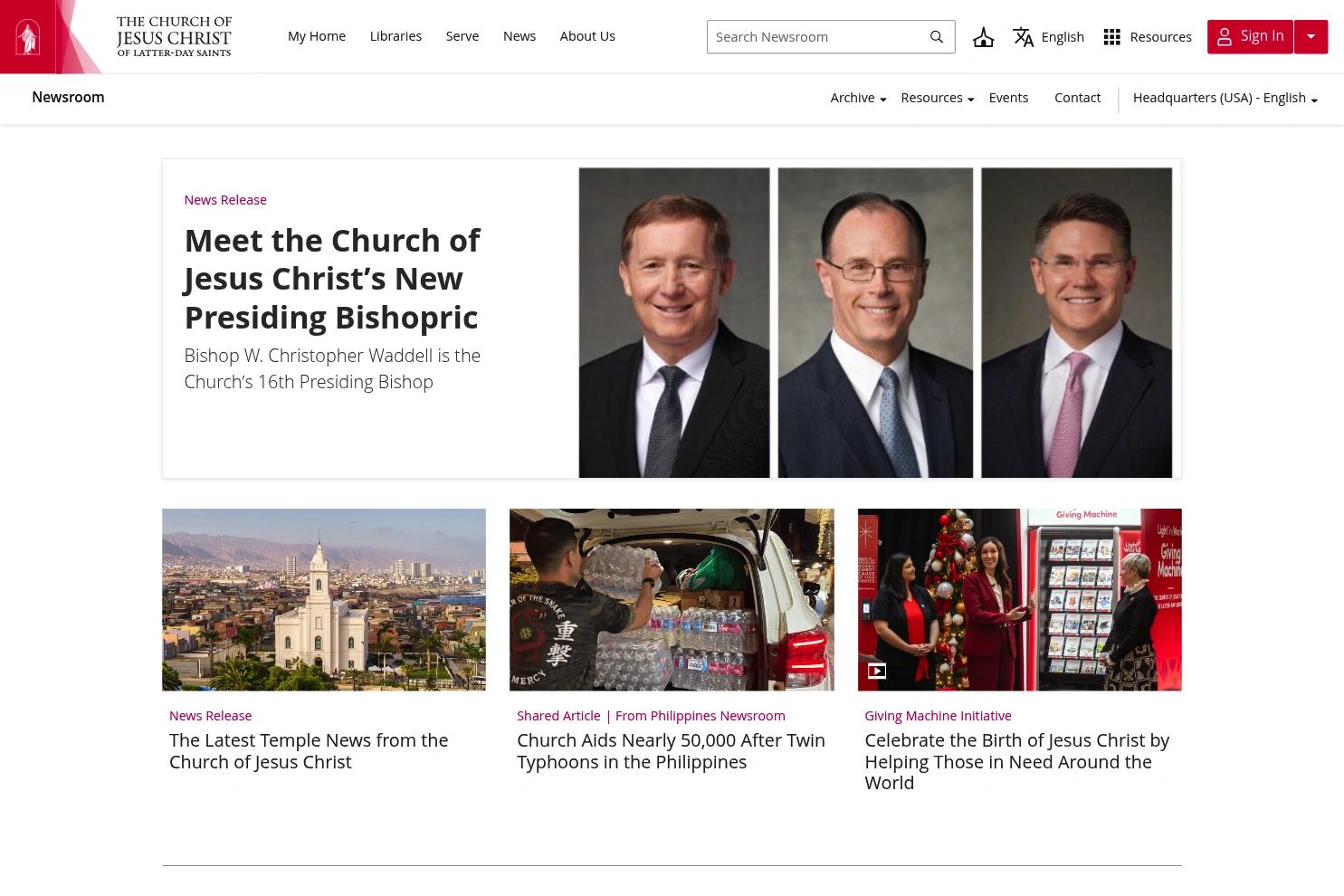The image size is (1344, 896).
Task: Open the Presiding Bishopric headline article
Action: click(x=332, y=279)
